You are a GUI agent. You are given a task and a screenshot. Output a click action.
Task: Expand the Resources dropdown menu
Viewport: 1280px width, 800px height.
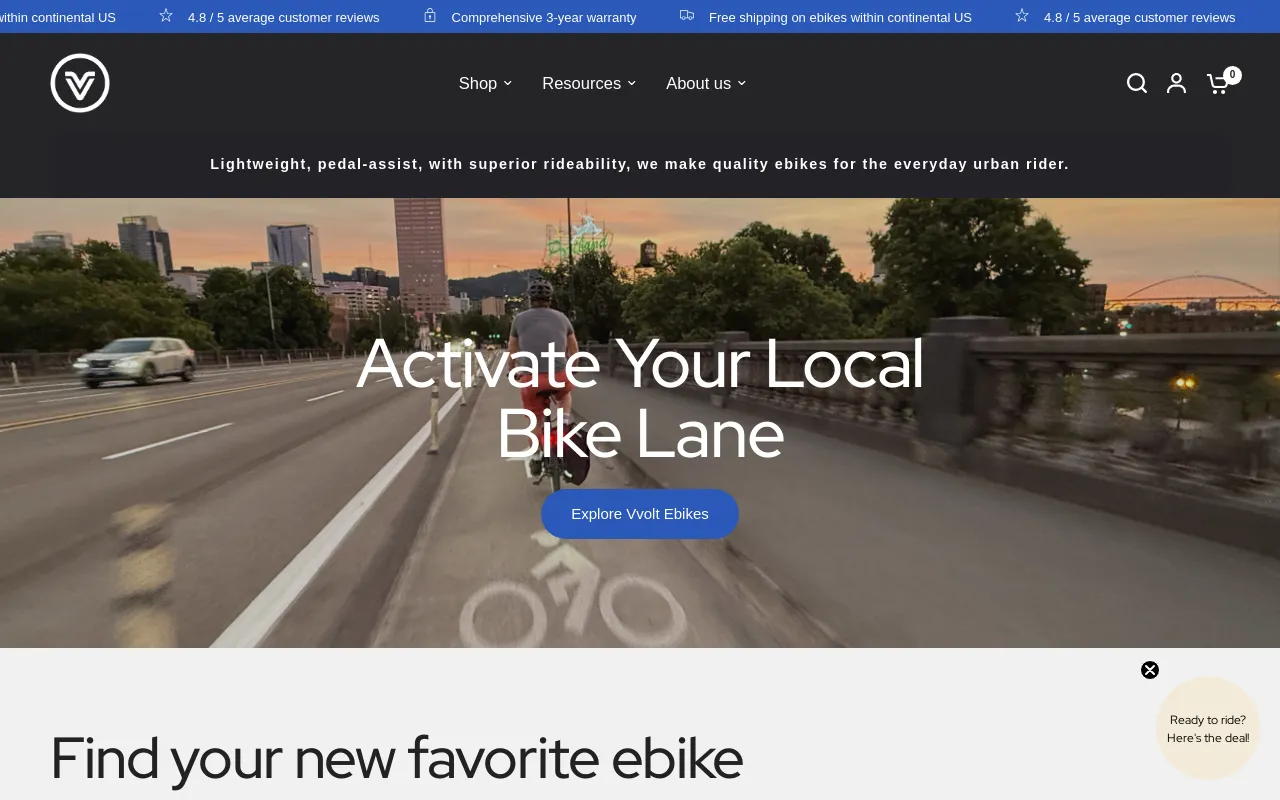click(589, 83)
